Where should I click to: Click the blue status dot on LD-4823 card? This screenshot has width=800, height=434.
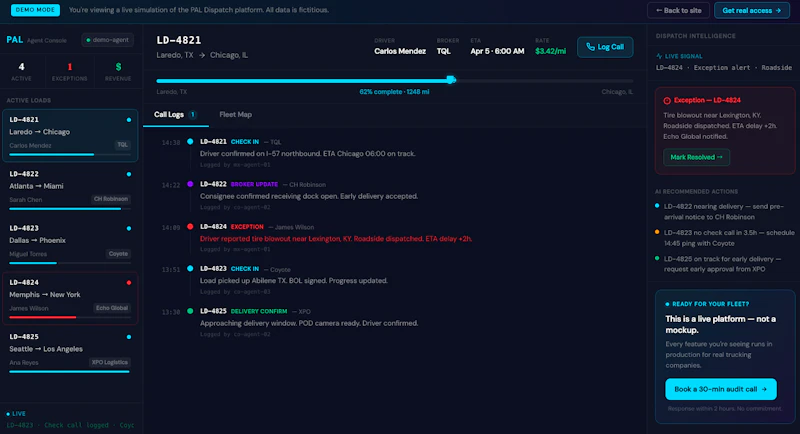point(129,228)
